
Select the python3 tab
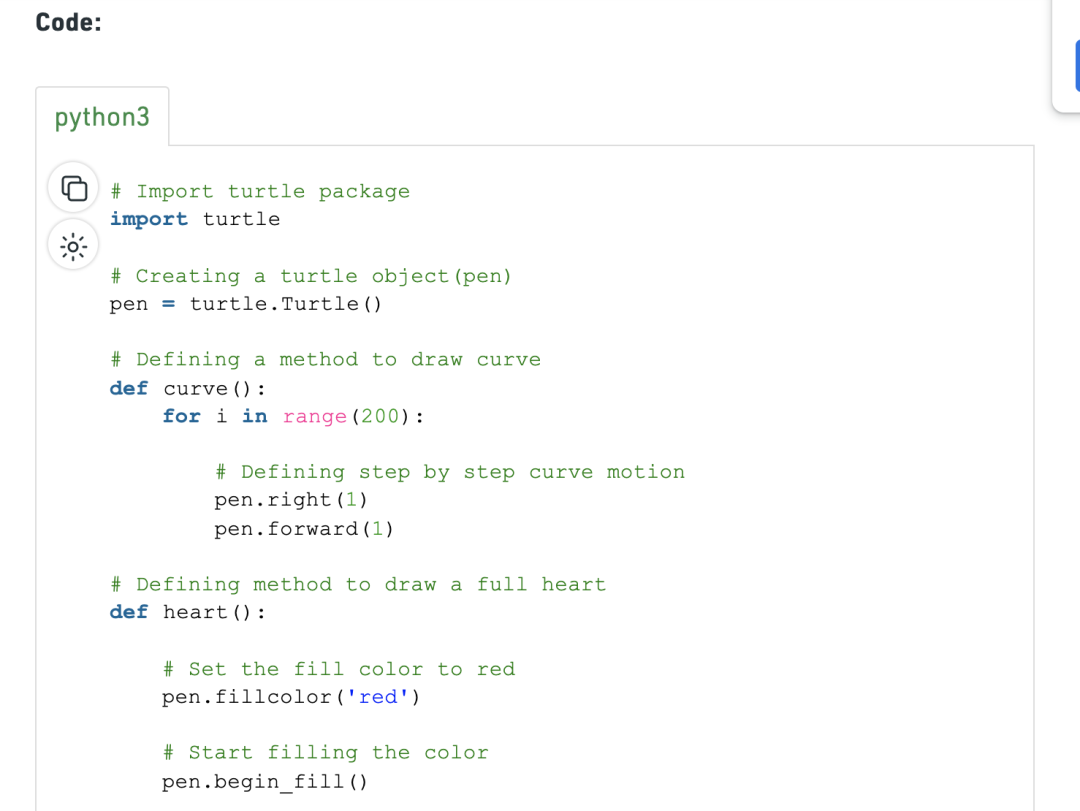(x=102, y=117)
